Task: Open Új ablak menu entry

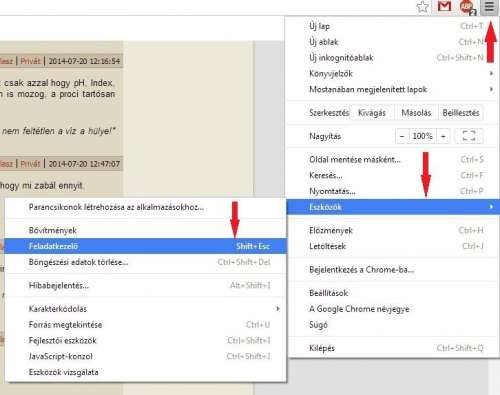Action: pyautogui.click(x=393, y=42)
